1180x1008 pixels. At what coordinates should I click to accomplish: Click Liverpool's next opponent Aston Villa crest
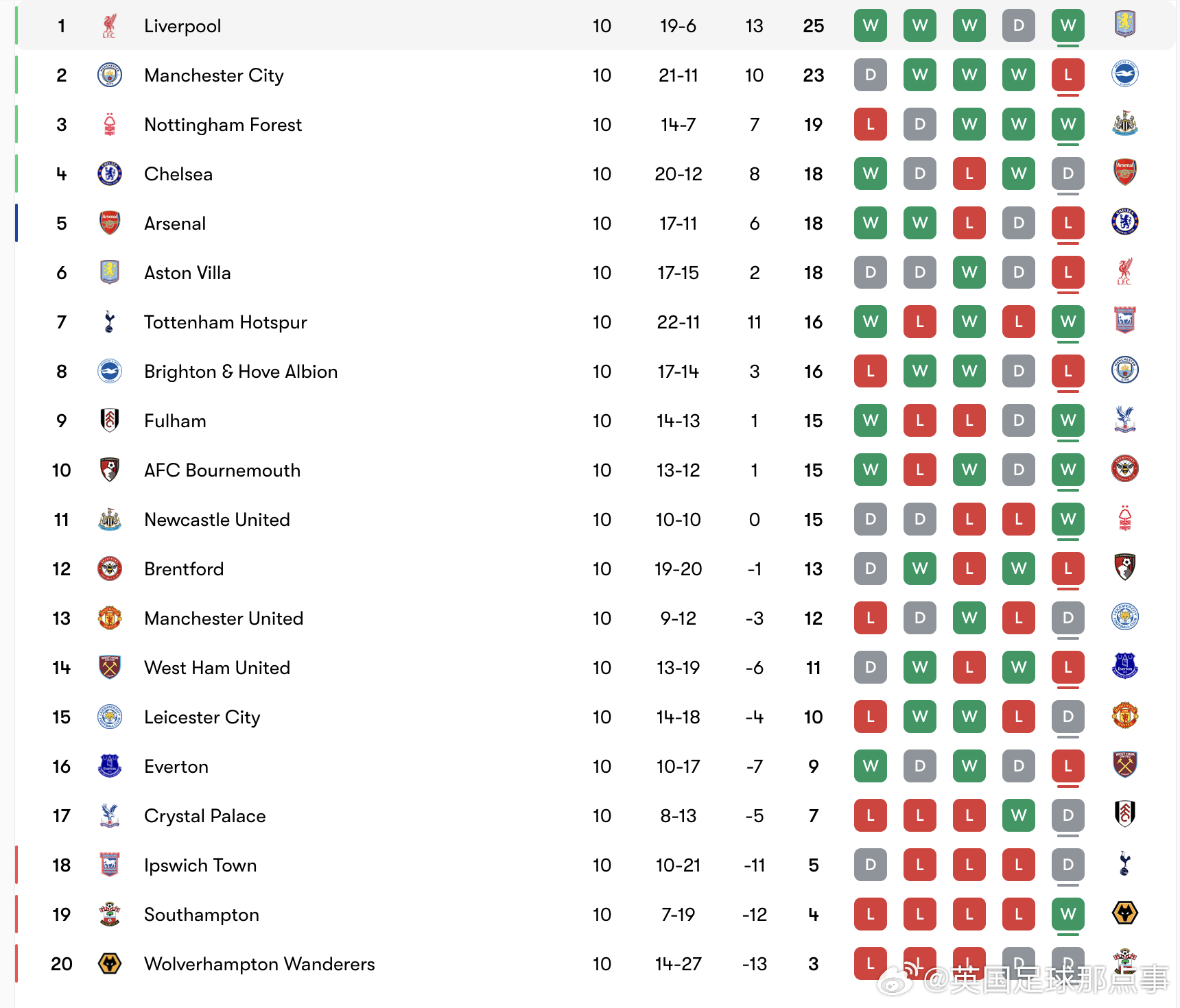point(1124,24)
